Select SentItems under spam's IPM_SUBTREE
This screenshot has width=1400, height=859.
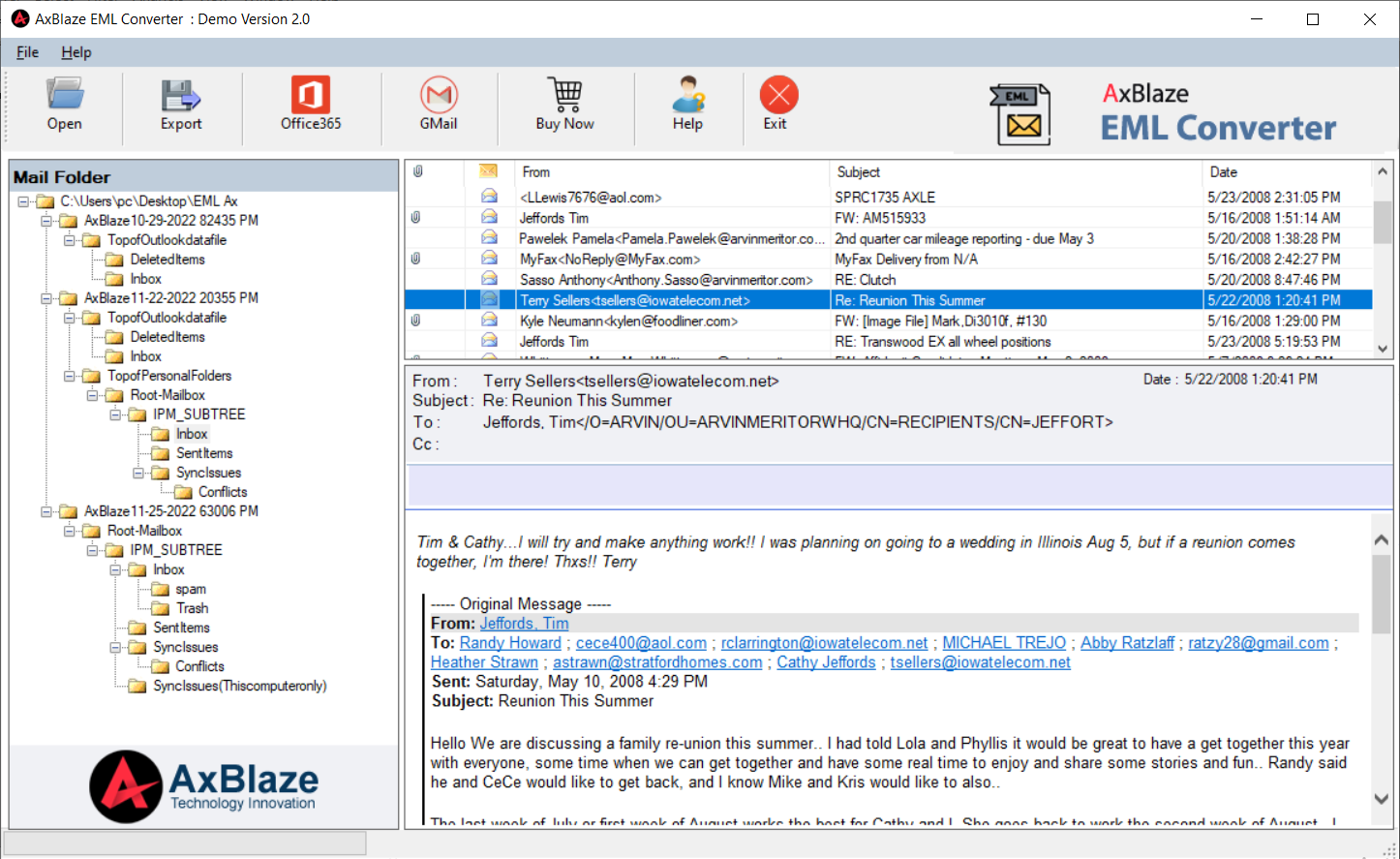181,628
